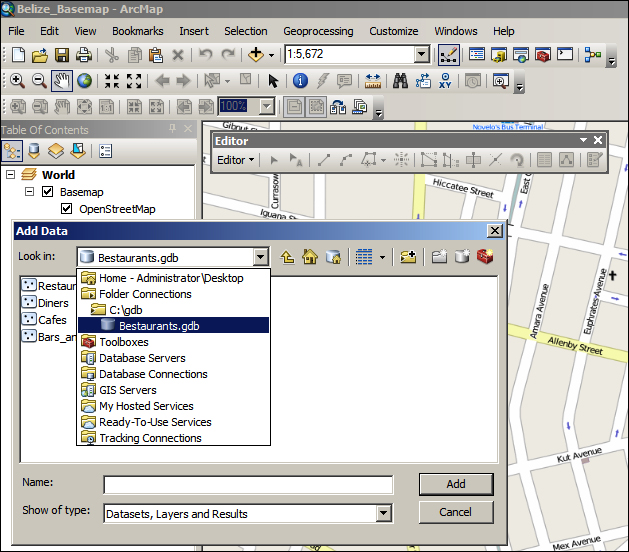Select the Cafes feature class
This screenshot has width=629, height=552.
pos(44,320)
